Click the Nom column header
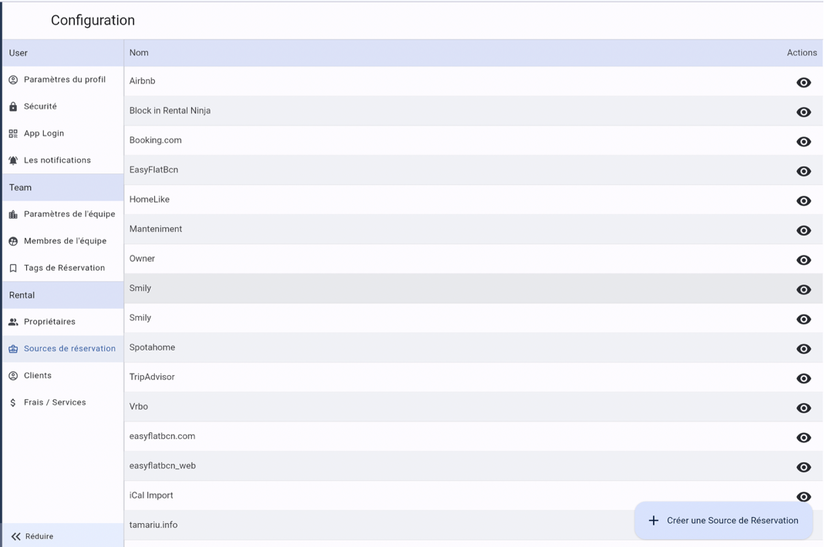The height and width of the screenshot is (547, 828). point(139,53)
